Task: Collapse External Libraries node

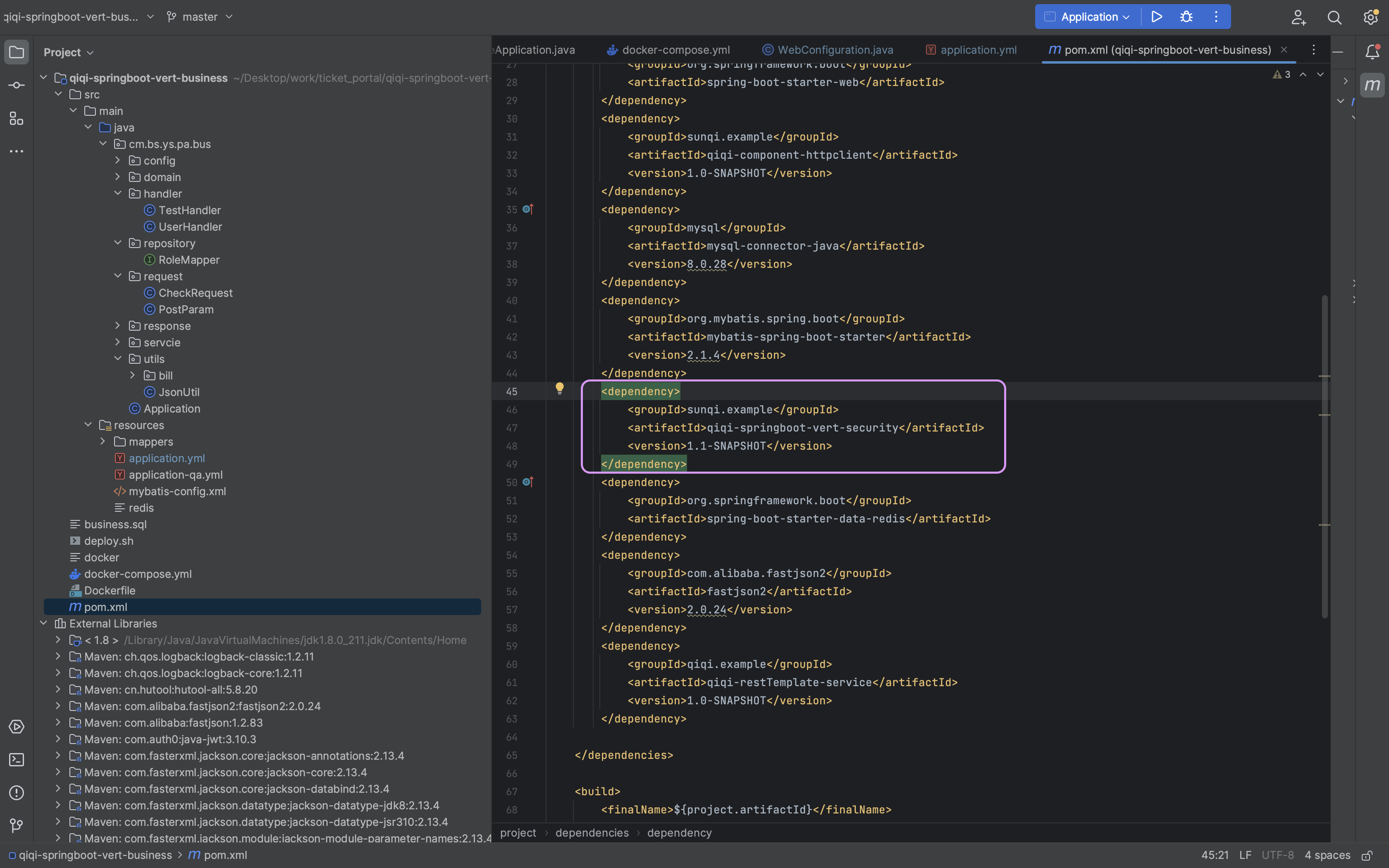Action: (x=44, y=623)
